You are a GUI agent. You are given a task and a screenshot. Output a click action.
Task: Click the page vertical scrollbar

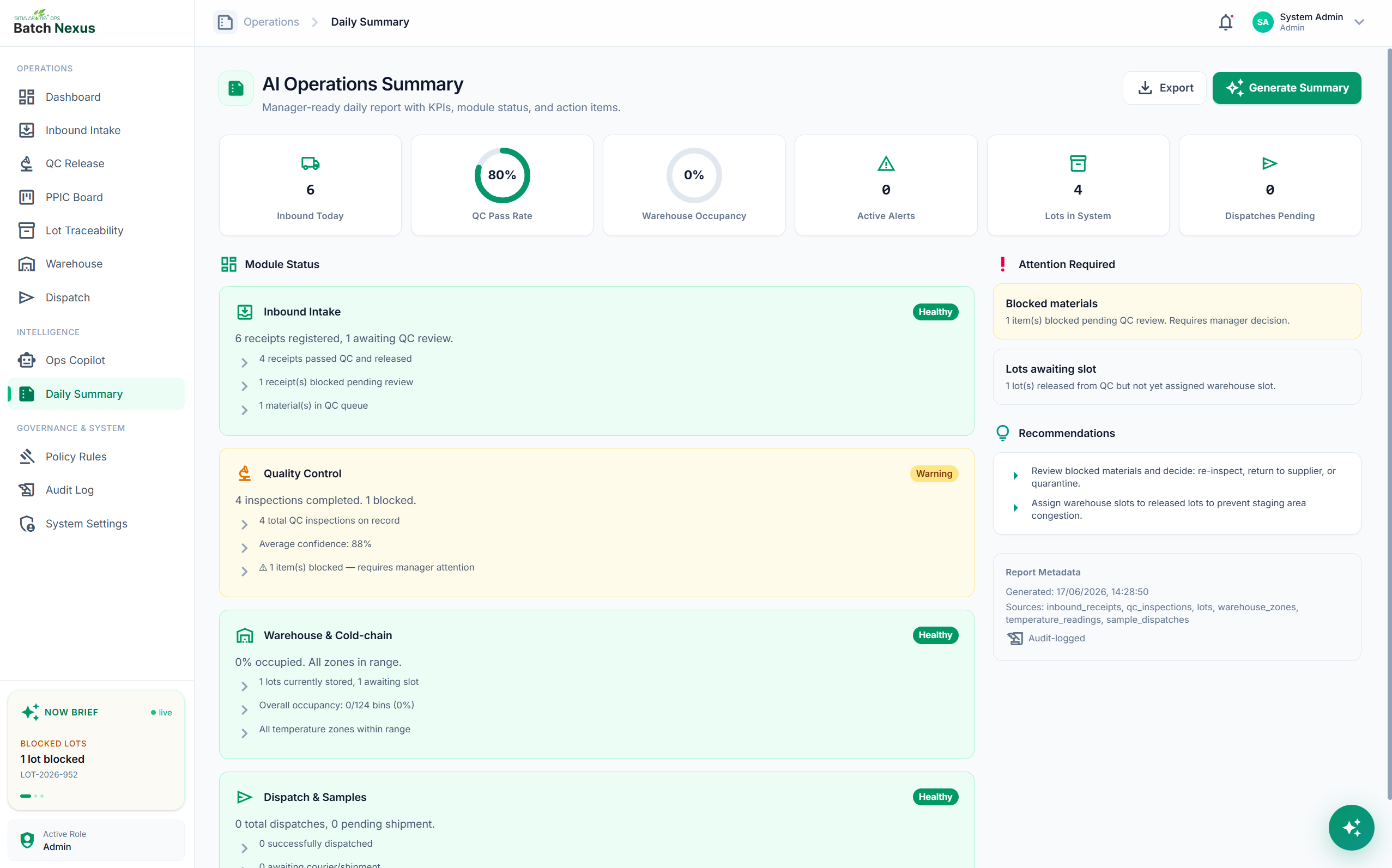[1389, 424]
